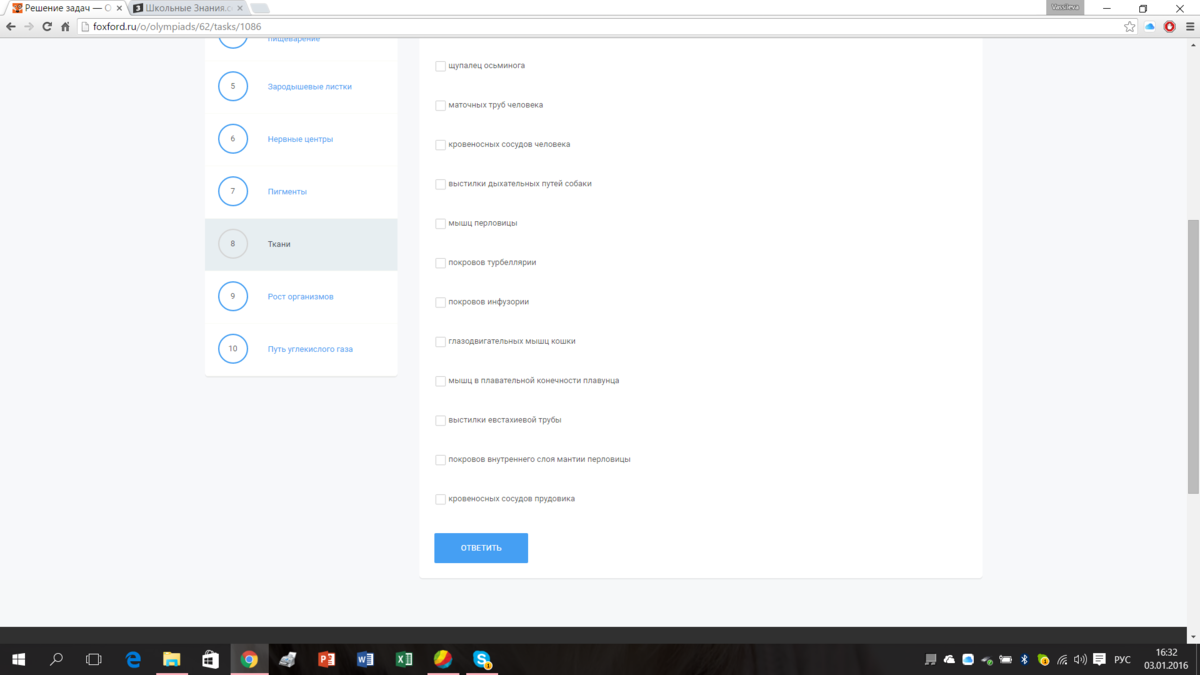Open Excel from the taskbar

(x=404, y=660)
